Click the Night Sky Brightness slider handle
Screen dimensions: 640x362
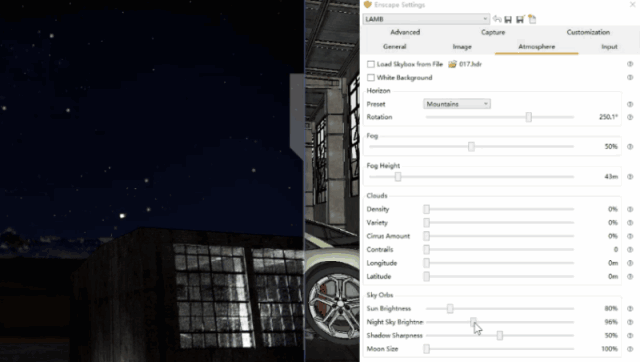[473, 322]
